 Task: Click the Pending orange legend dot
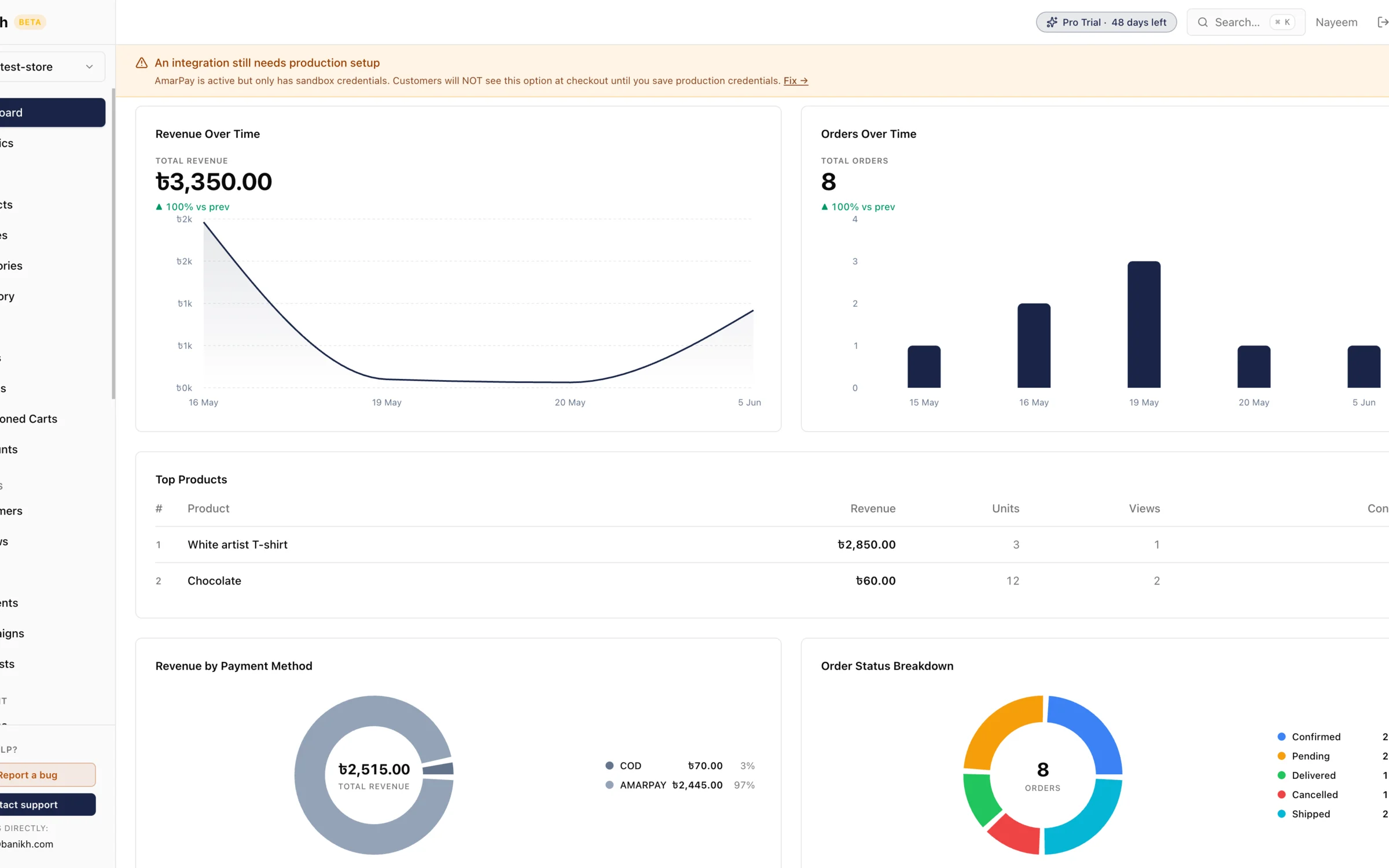[x=1281, y=756]
